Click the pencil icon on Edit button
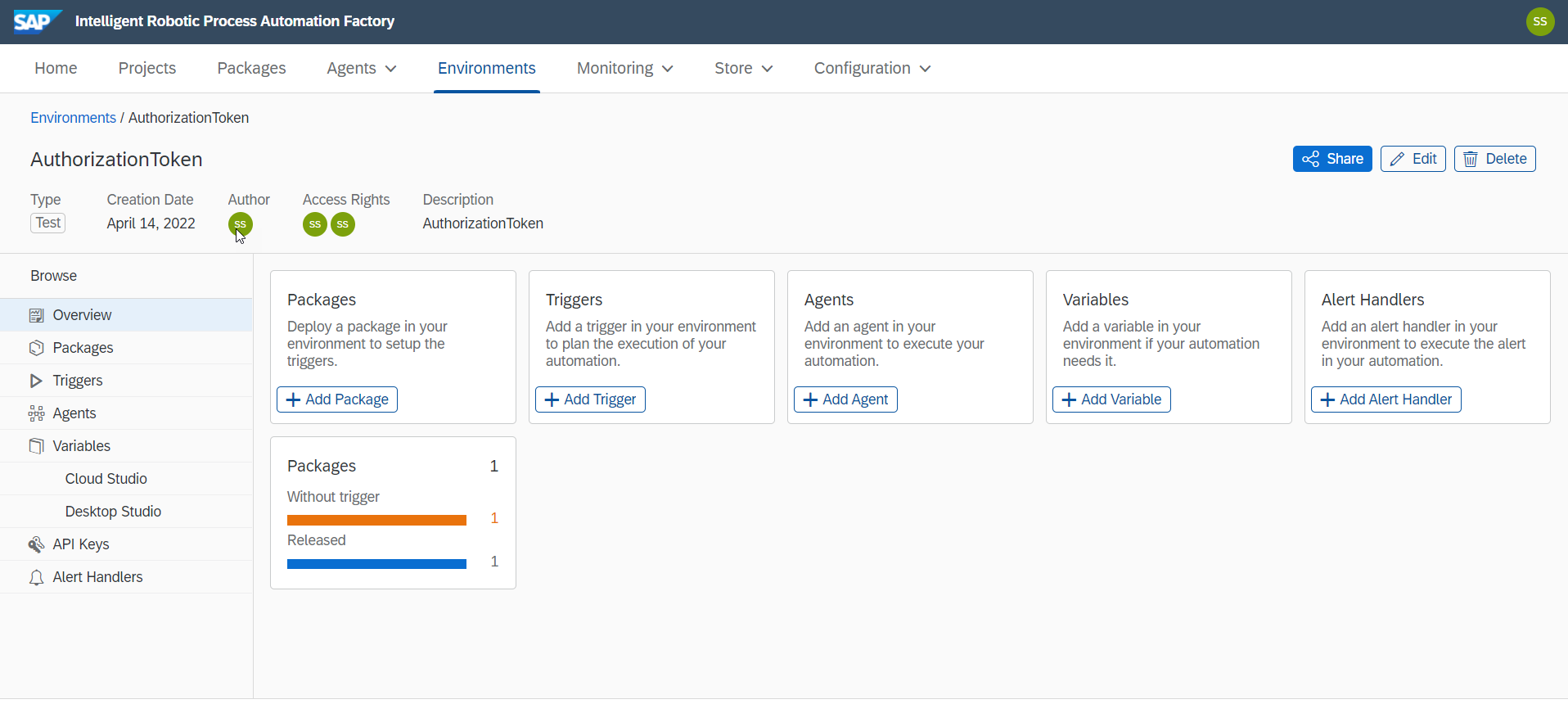This screenshot has width=1568, height=704. point(1397,159)
